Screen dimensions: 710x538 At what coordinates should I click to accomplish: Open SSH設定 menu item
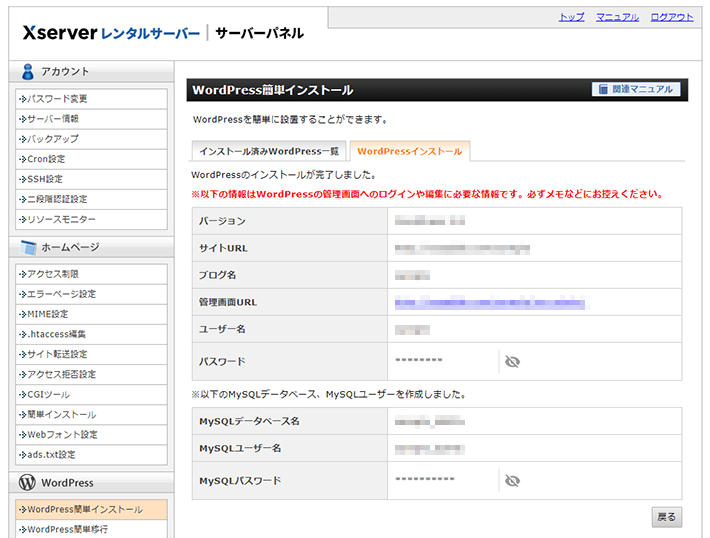click(91, 179)
